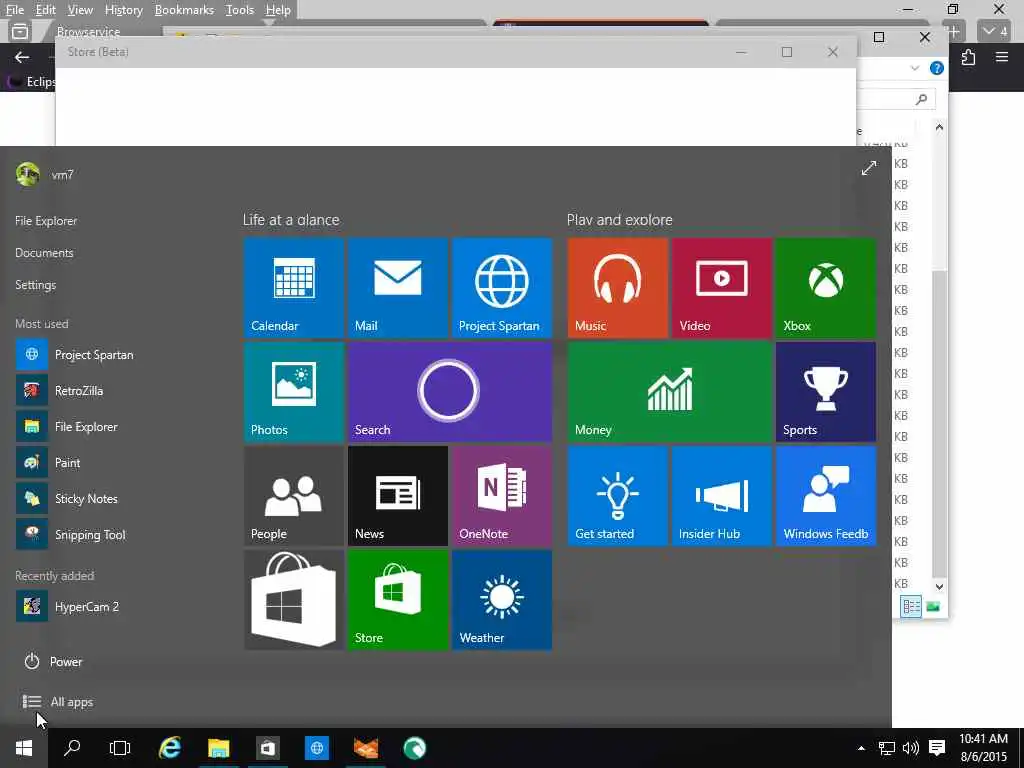Viewport: 1024px width, 768px height.
Task: Open the Weather tile
Action: [x=502, y=600]
